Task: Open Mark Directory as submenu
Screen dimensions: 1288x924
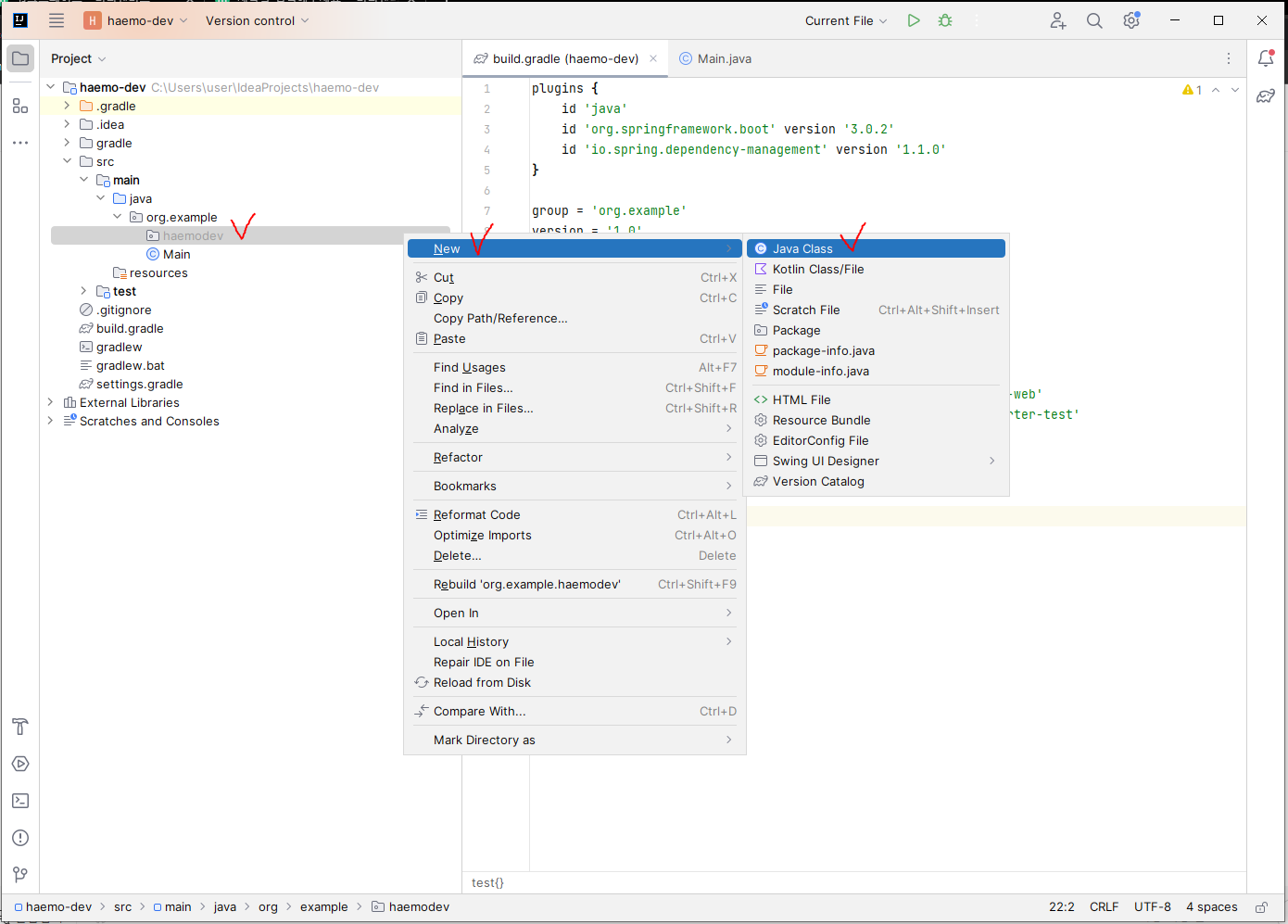Action: [575, 740]
